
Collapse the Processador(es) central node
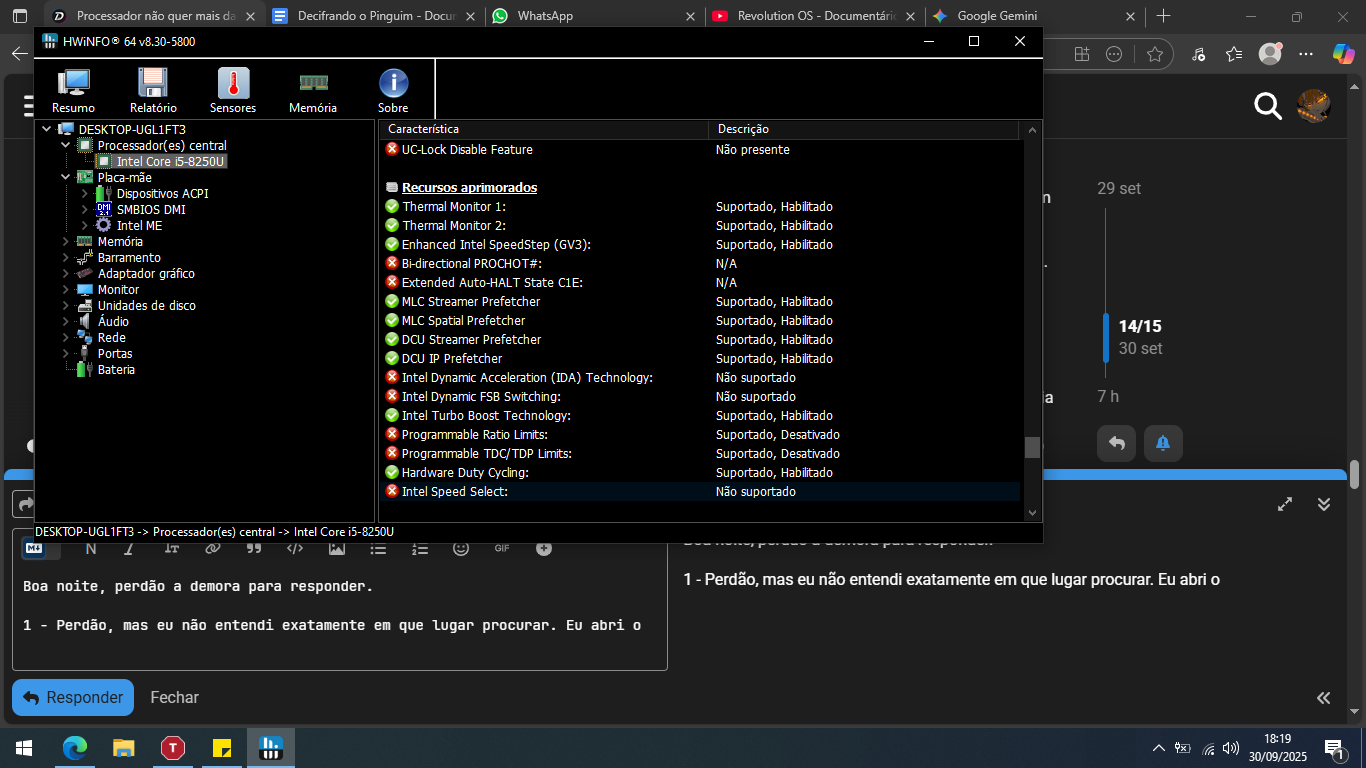coord(66,146)
